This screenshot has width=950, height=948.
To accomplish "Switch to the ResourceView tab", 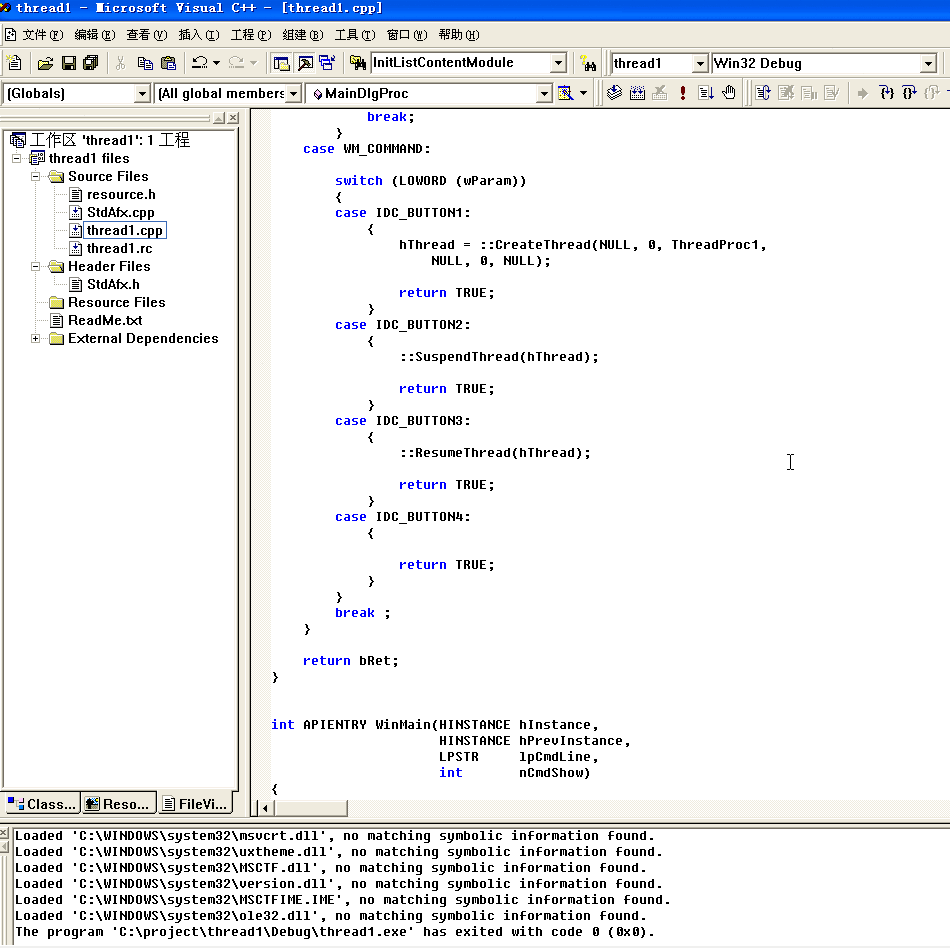I will click(118, 803).
